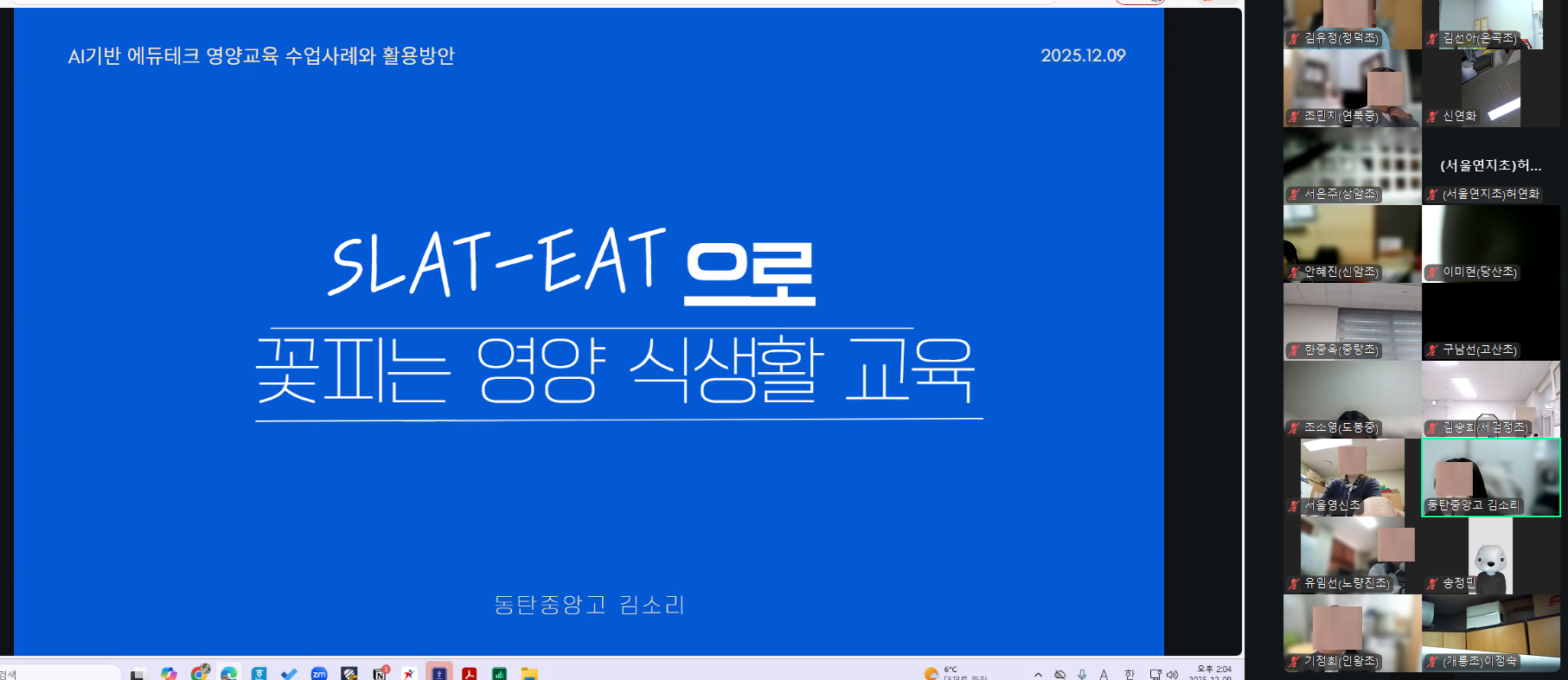Select the 동탄중앙고 김소리 speaker video tile
The width and height of the screenshot is (1568, 680).
click(x=1490, y=477)
